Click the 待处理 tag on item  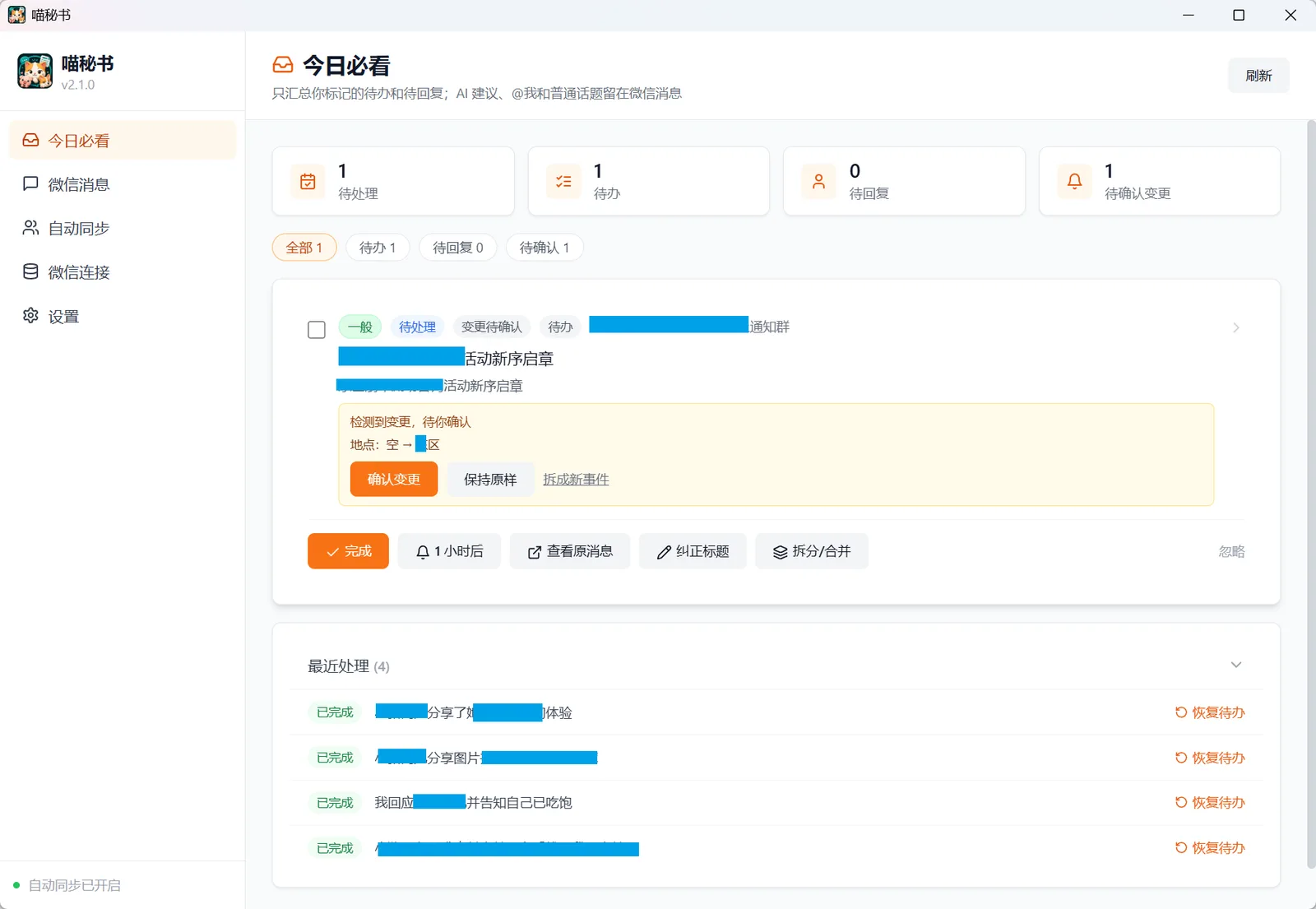click(417, 327)
